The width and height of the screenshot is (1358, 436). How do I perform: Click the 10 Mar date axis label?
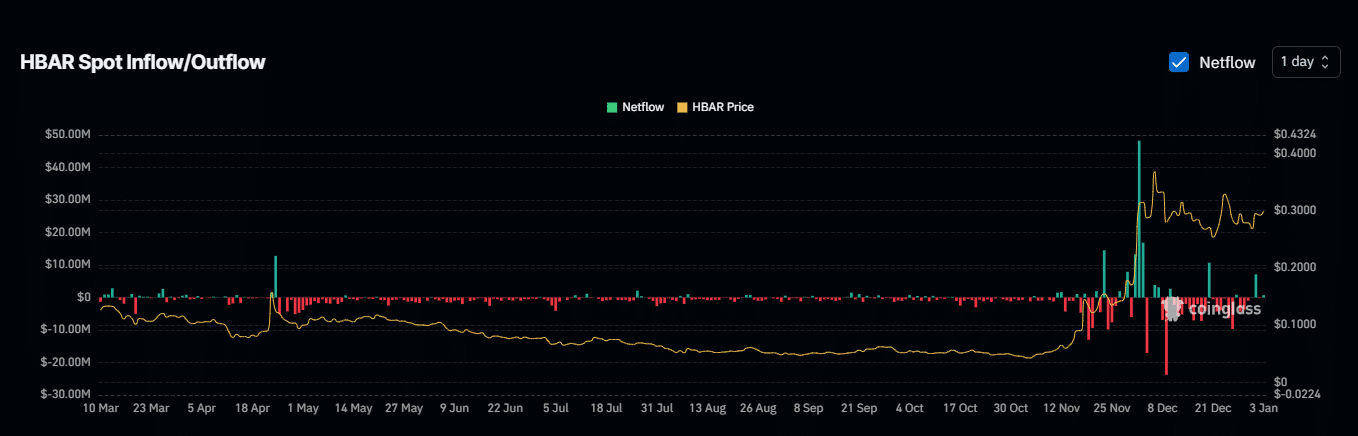click(x=101, y=409)
